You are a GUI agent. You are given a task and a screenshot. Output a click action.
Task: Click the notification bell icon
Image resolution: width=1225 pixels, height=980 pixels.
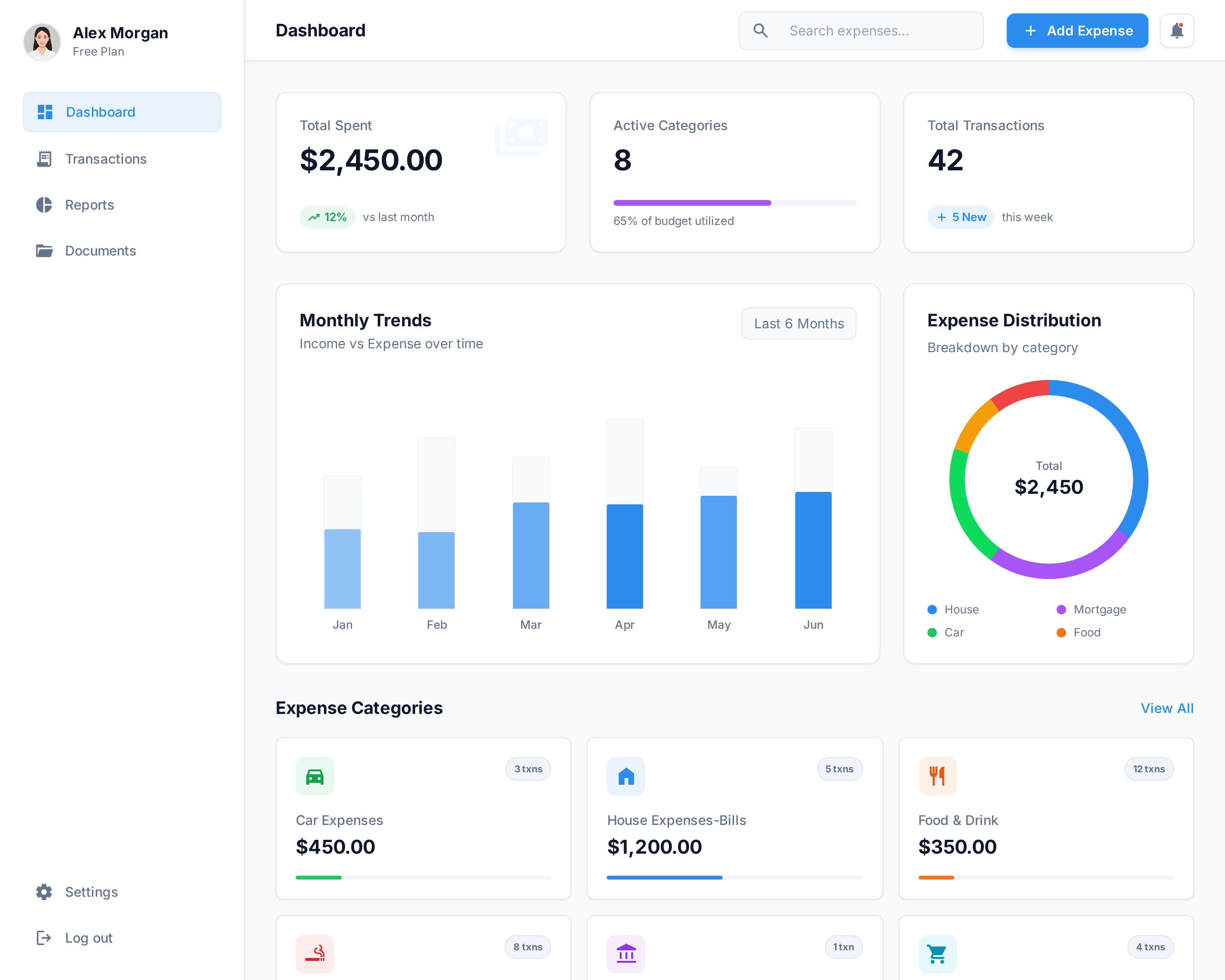(x=1176, y=31)
